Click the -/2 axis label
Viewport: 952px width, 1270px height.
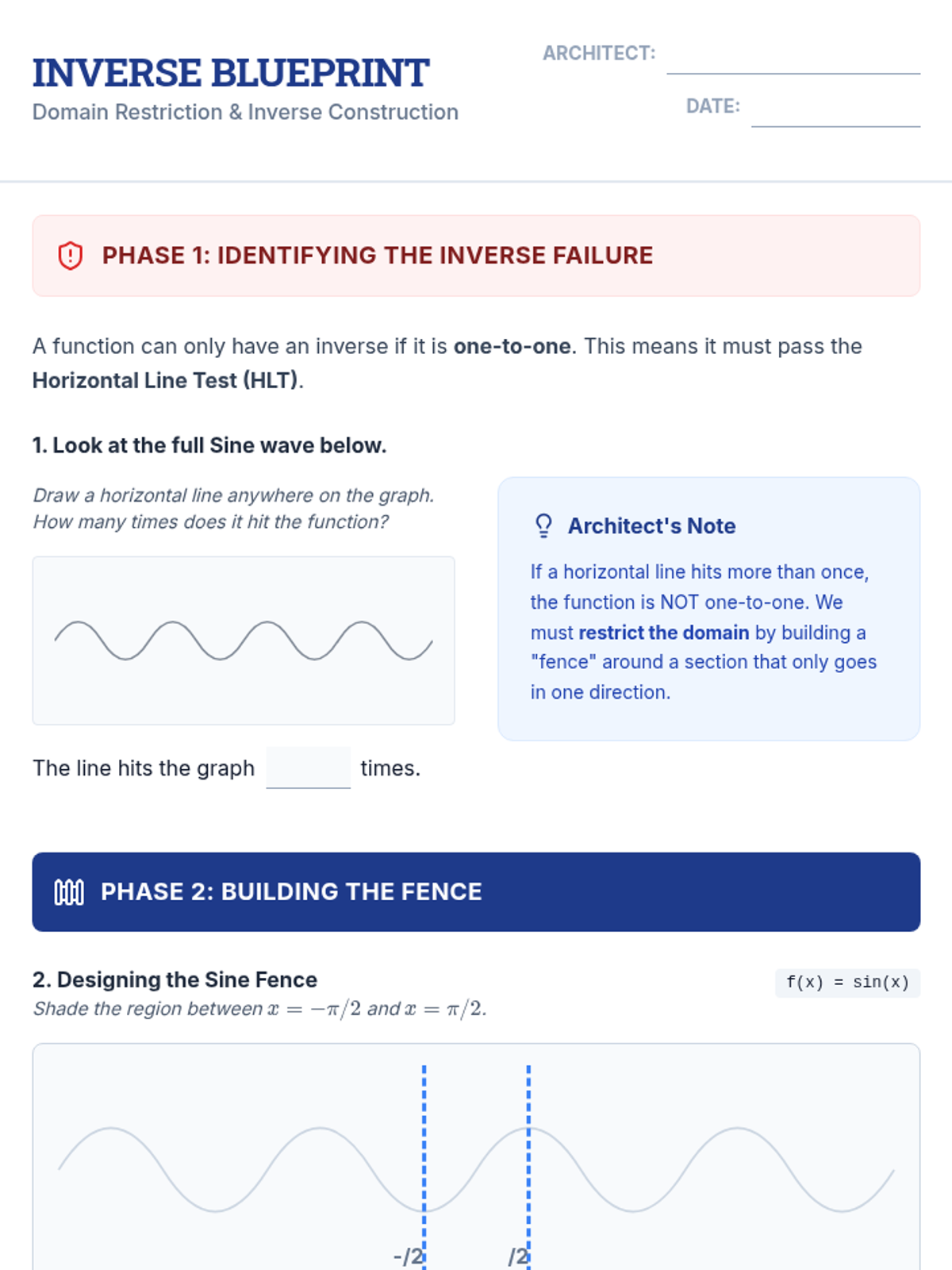[408, 1257]
